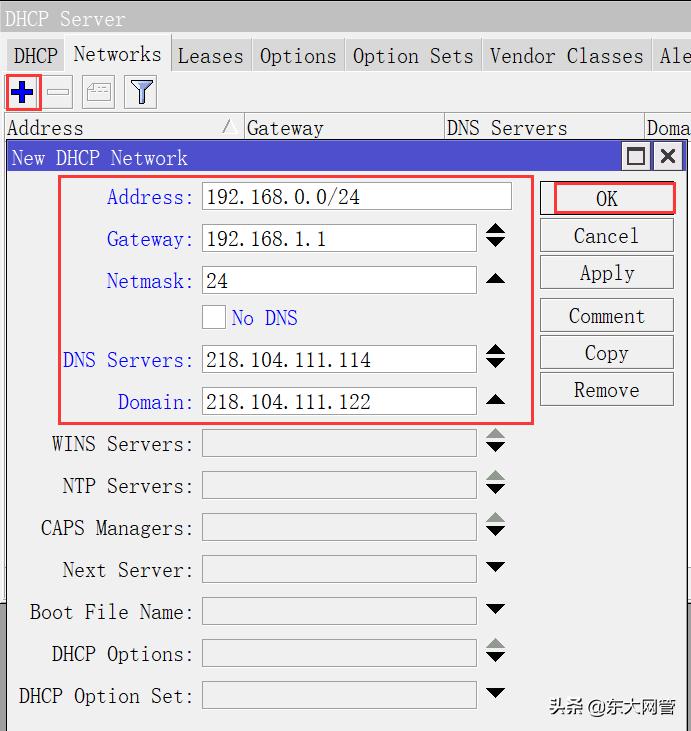Image resolution: width=691 pixels, height=731 pixels.
Task: Sort by the DNS Servers column header
Action: (x=544, y=127)
